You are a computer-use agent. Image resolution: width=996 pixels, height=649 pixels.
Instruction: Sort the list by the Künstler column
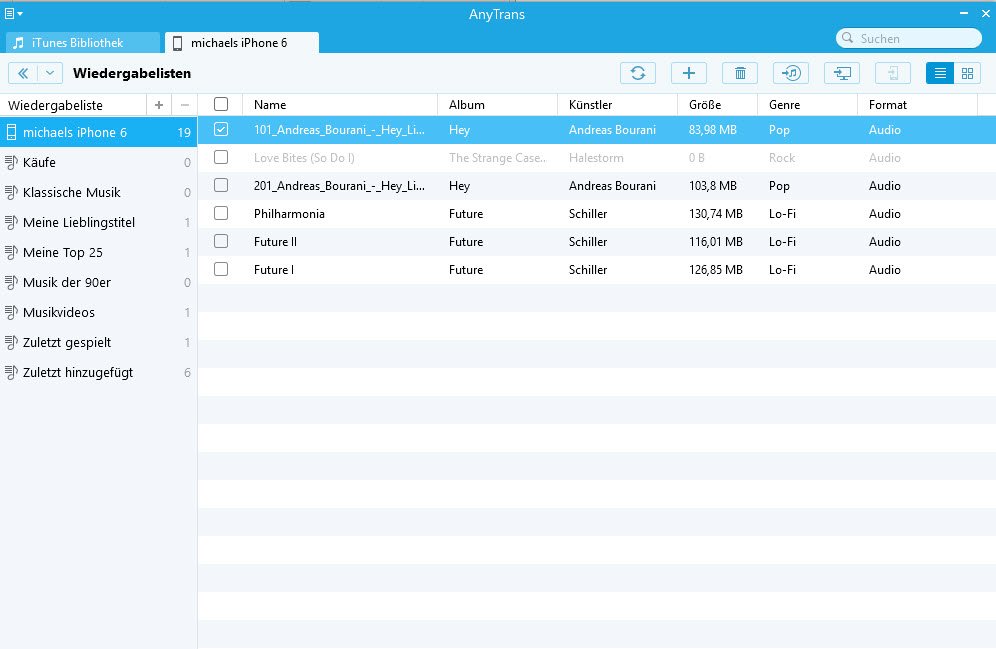[590, 105]
